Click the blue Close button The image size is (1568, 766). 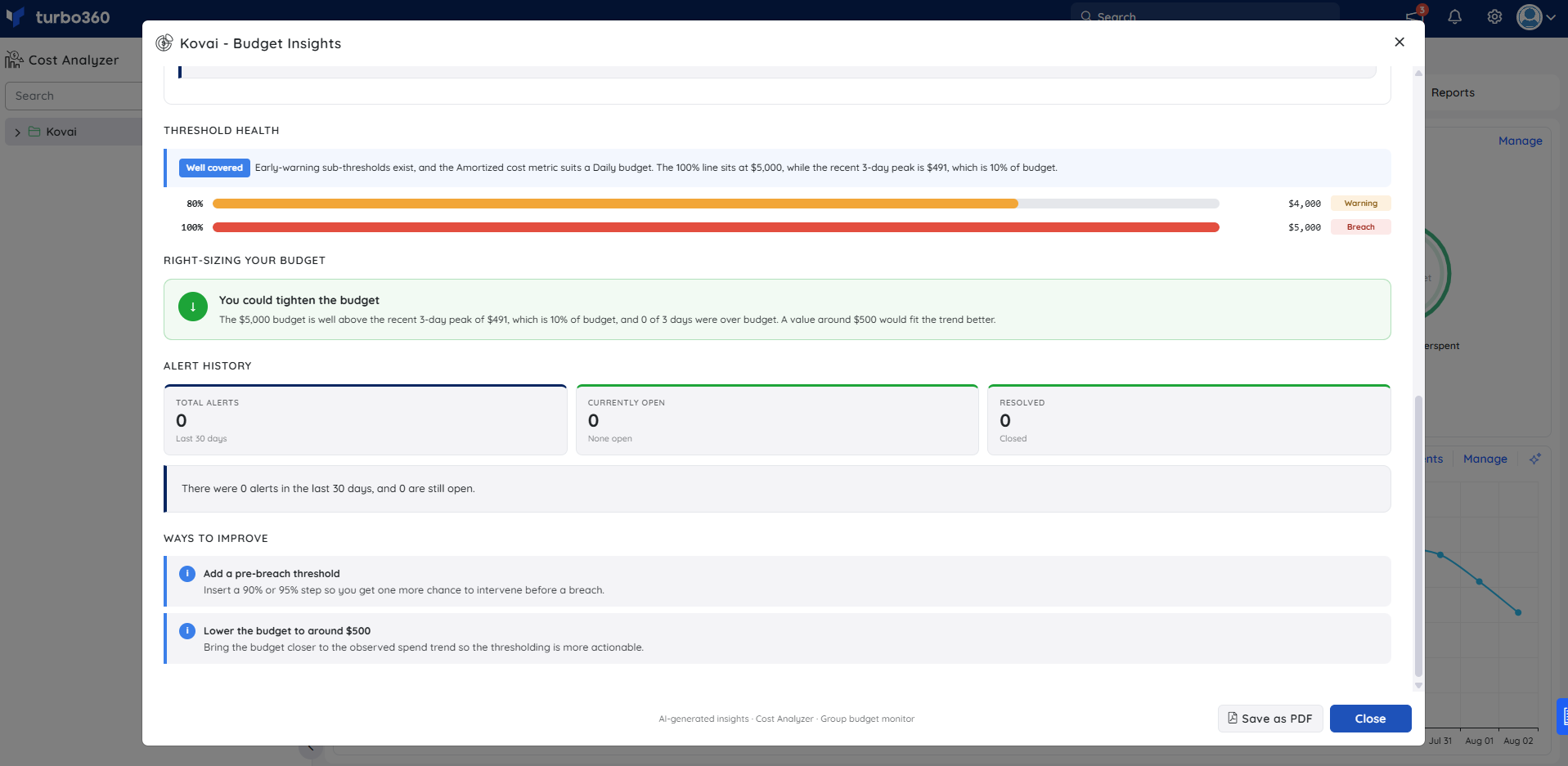click(1370, 719)
